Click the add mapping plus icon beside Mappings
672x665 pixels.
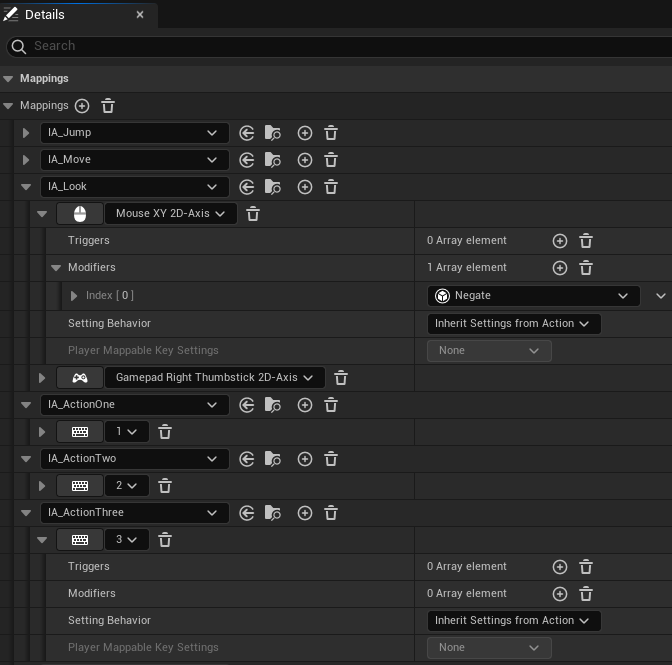(82, 106)
